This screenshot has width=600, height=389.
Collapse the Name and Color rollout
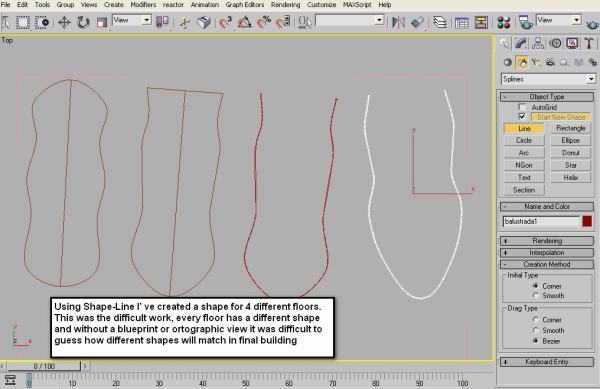click(547, 207)
